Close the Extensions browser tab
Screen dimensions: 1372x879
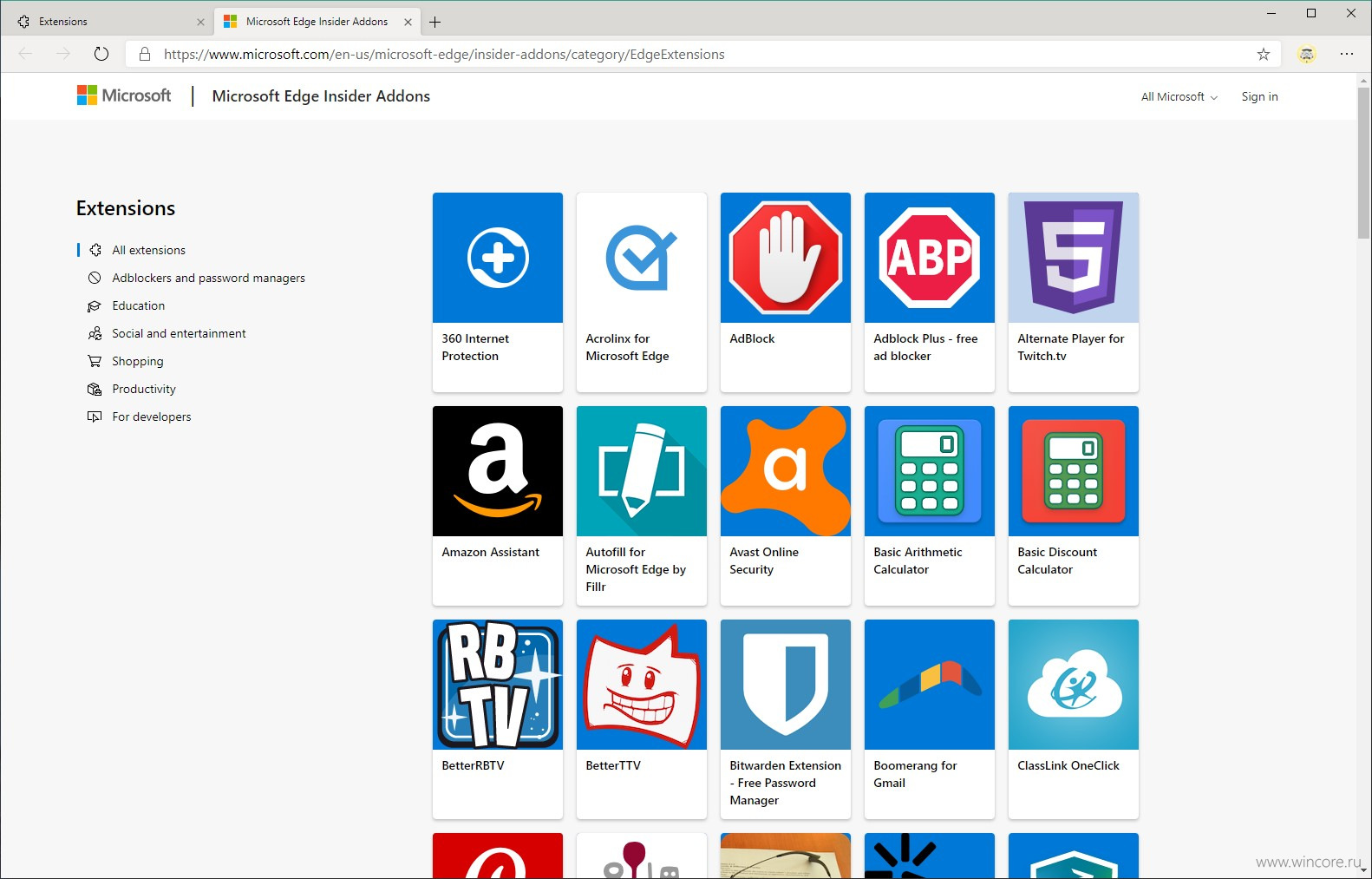[200, 22]
